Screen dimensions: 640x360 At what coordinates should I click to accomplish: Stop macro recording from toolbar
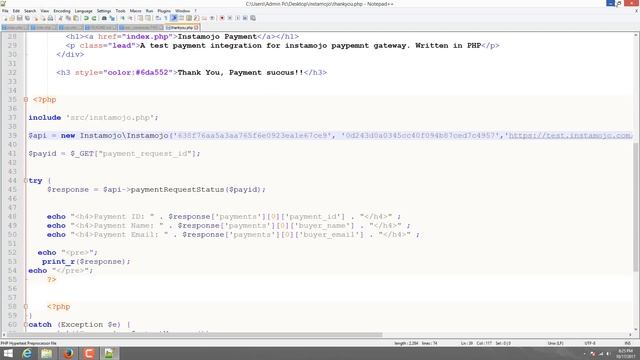click(x=230, y=18)
